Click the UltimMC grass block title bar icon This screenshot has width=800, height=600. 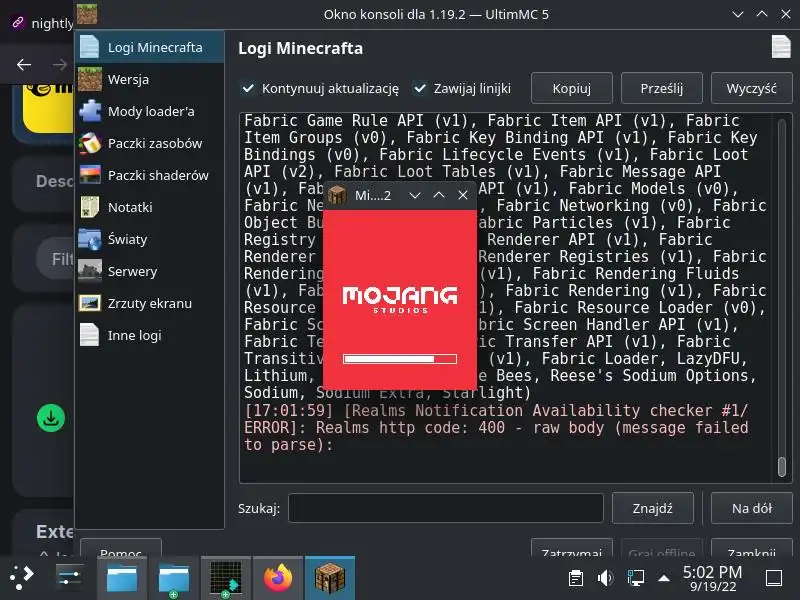(x=87, y=13)
